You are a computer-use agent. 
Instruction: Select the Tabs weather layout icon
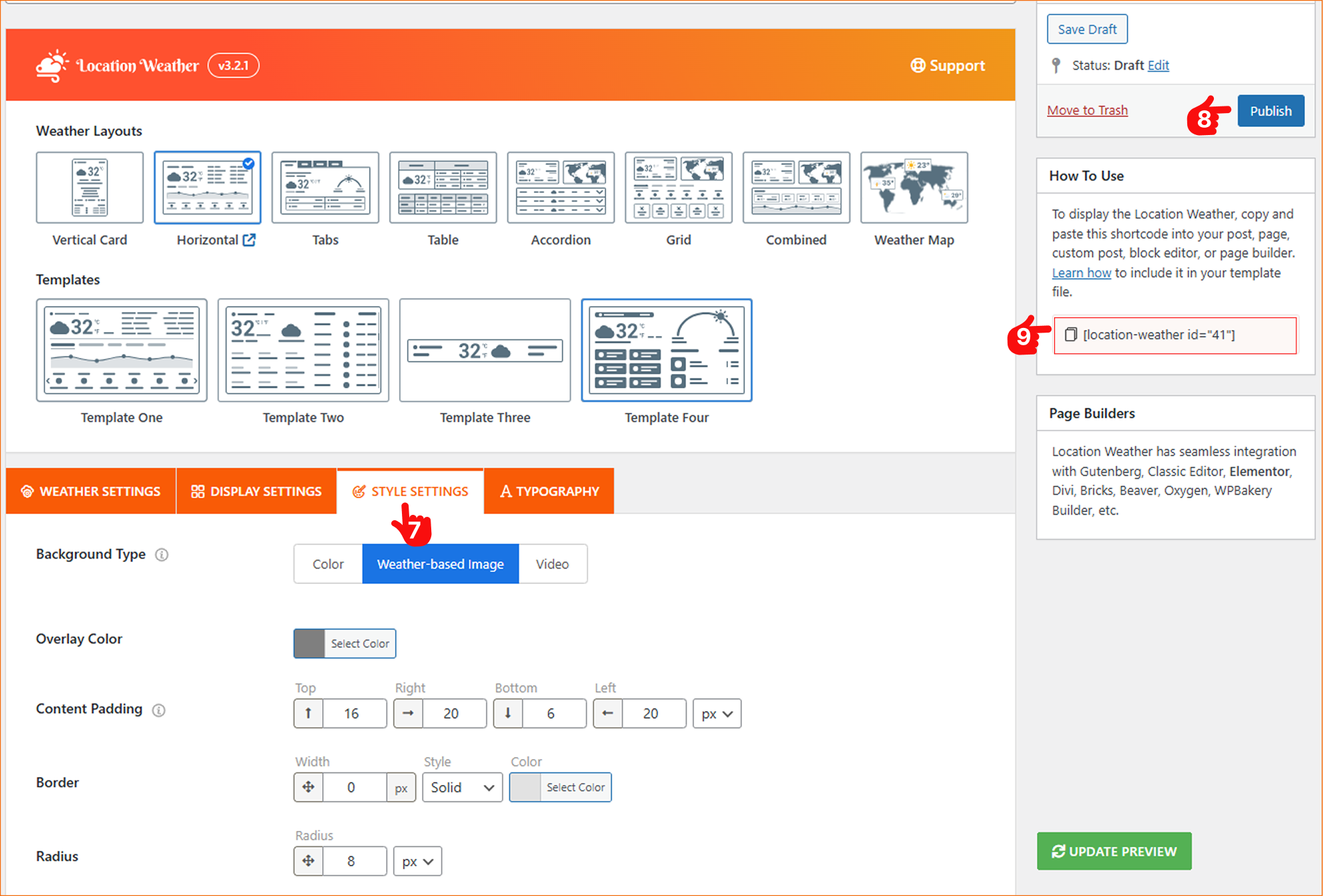(325, 188)
